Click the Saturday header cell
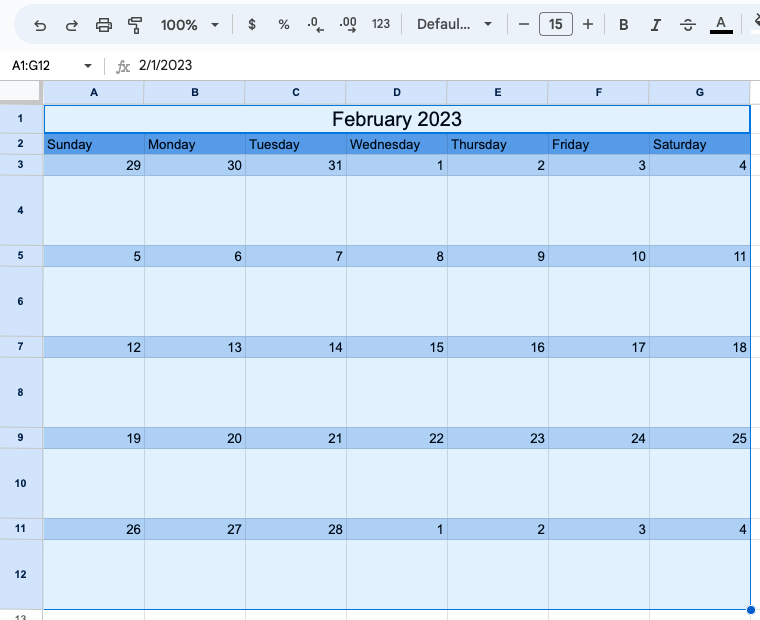The height and width of the screenshot is (620, 760). [x=699, y=144]
